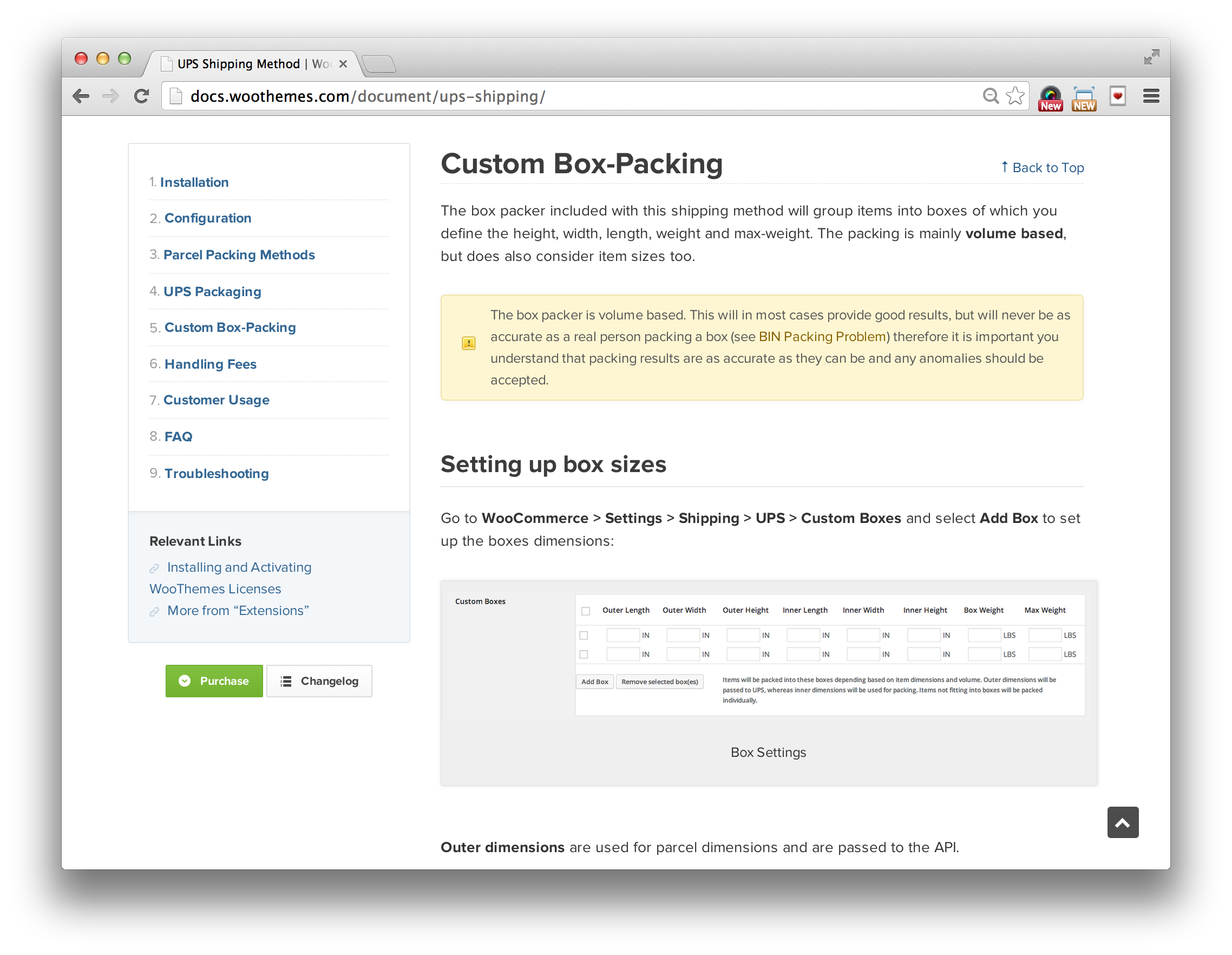Click the yellow warning icon in the notice

tap(468, 343)
